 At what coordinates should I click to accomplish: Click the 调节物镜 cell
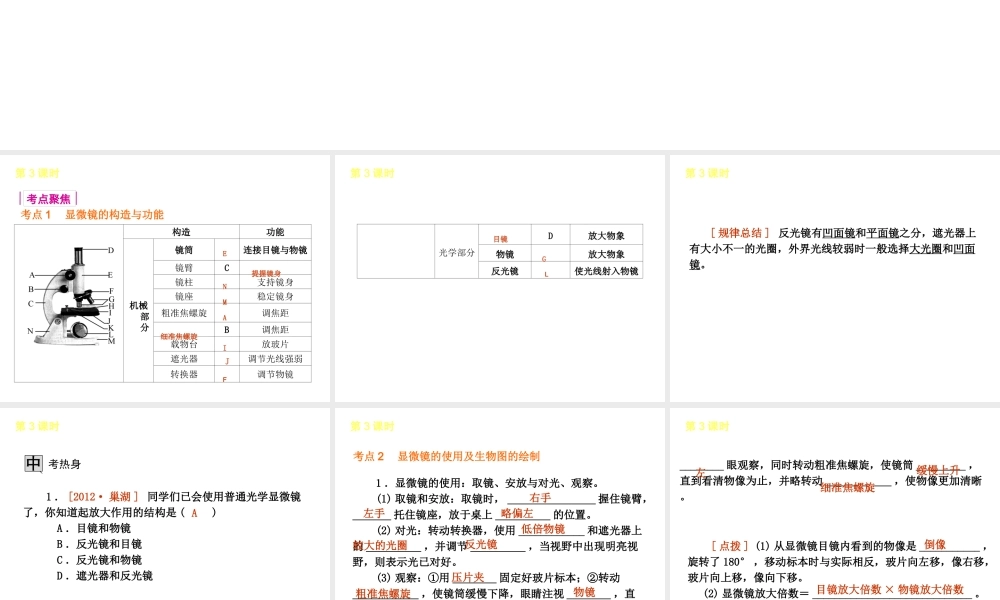tap(276, 374)
